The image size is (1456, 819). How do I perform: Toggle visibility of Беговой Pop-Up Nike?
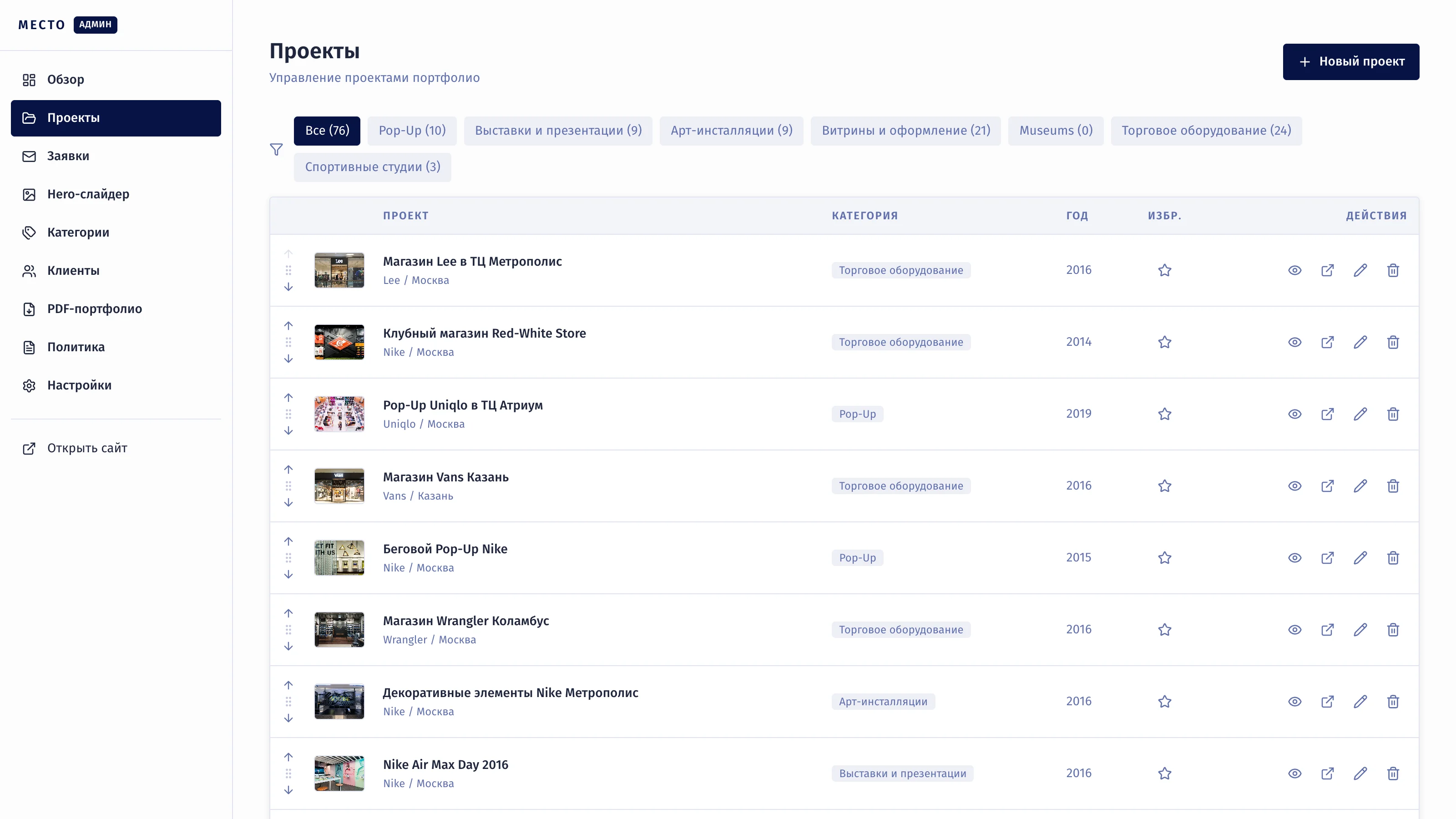click(1294, 557)
